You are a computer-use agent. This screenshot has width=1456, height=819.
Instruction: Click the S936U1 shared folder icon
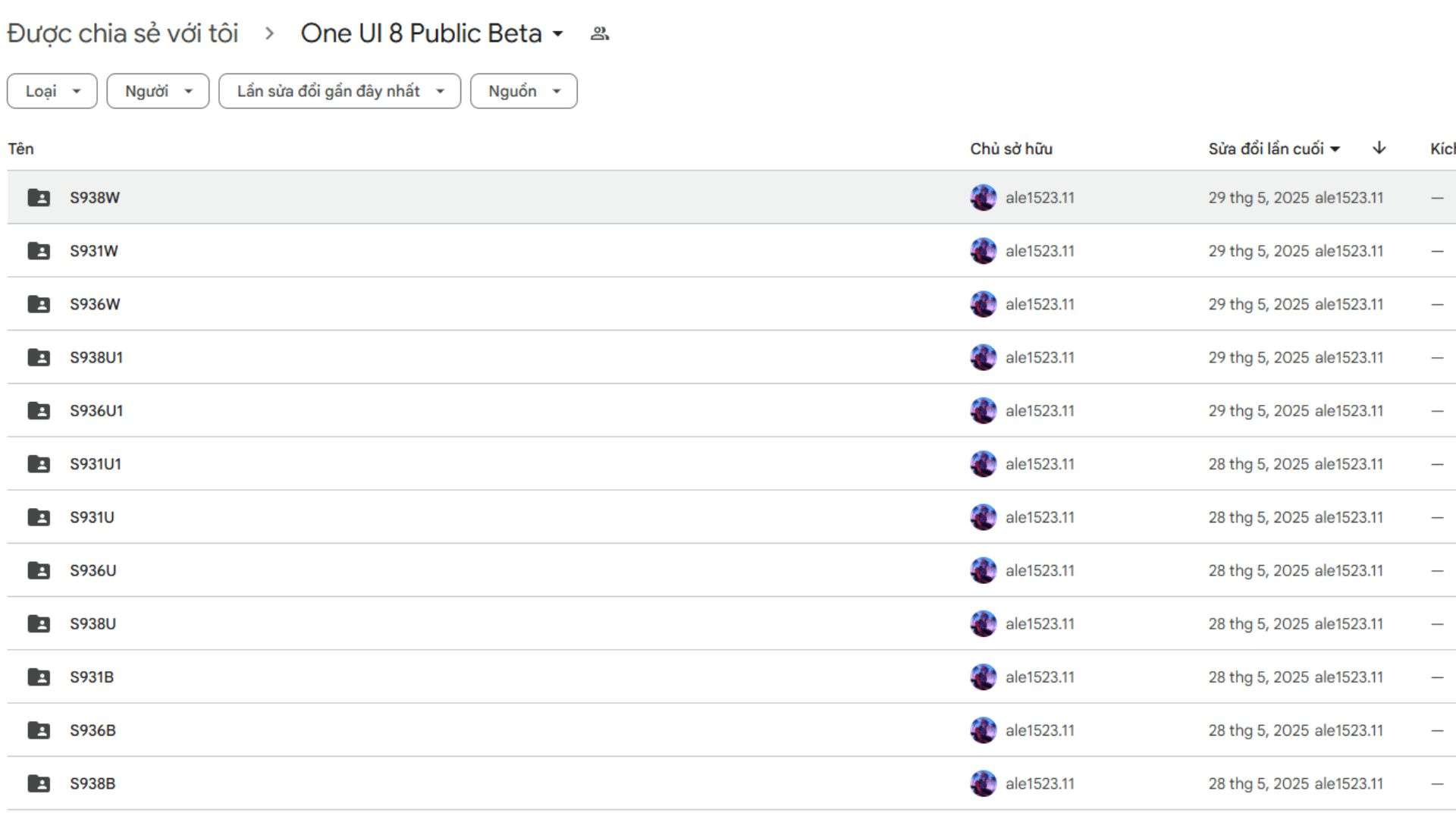(x=39, y=410)
